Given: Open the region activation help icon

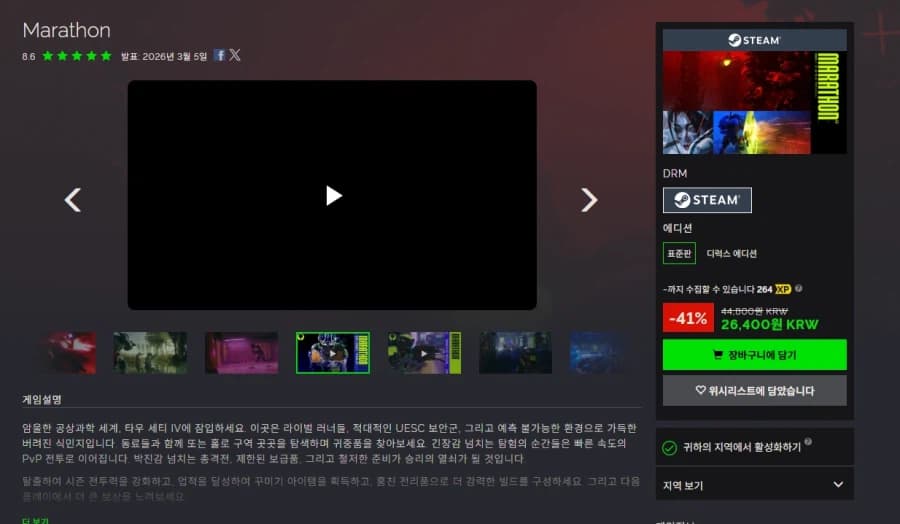Looking at the screenshot, I should point(808,441).
